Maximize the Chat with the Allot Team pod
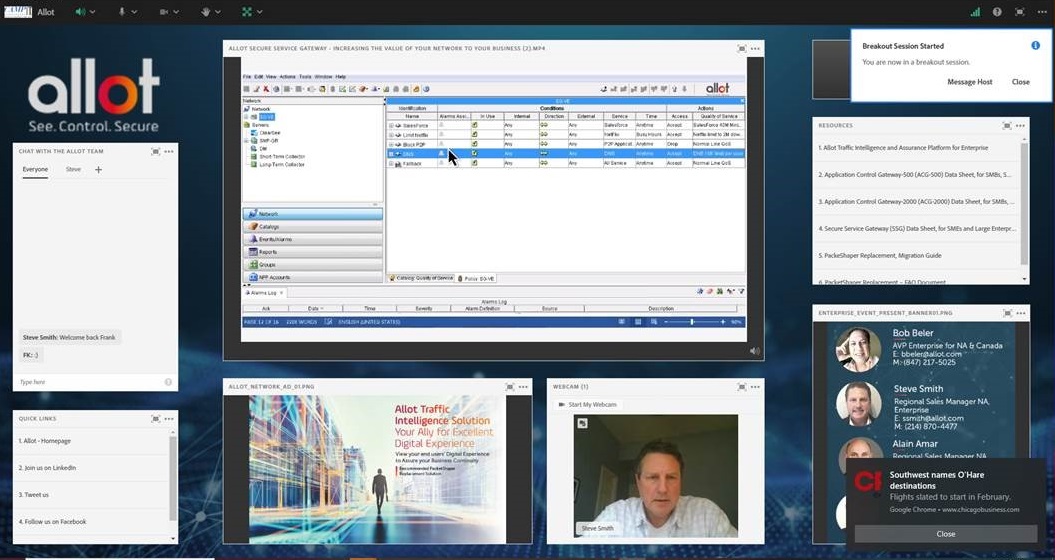Viewport: 1055px width, 560px height. point(155,151)
